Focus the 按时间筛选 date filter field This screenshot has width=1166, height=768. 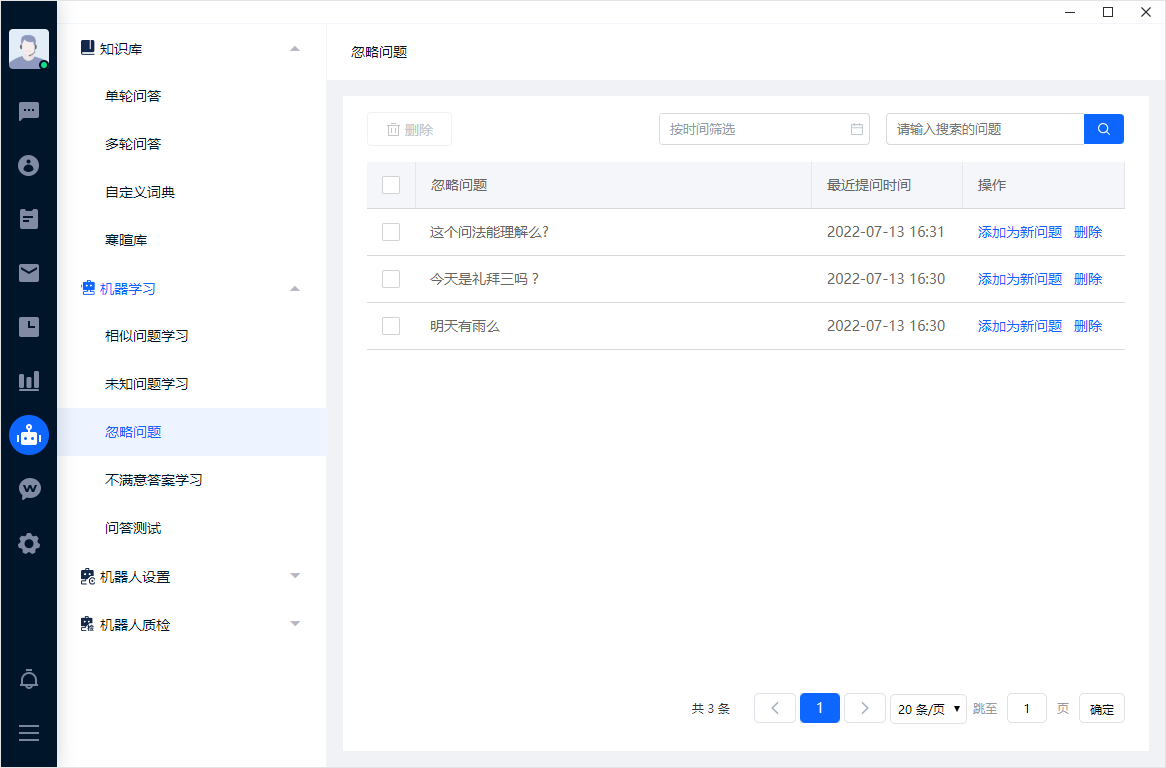click(764, 129)
